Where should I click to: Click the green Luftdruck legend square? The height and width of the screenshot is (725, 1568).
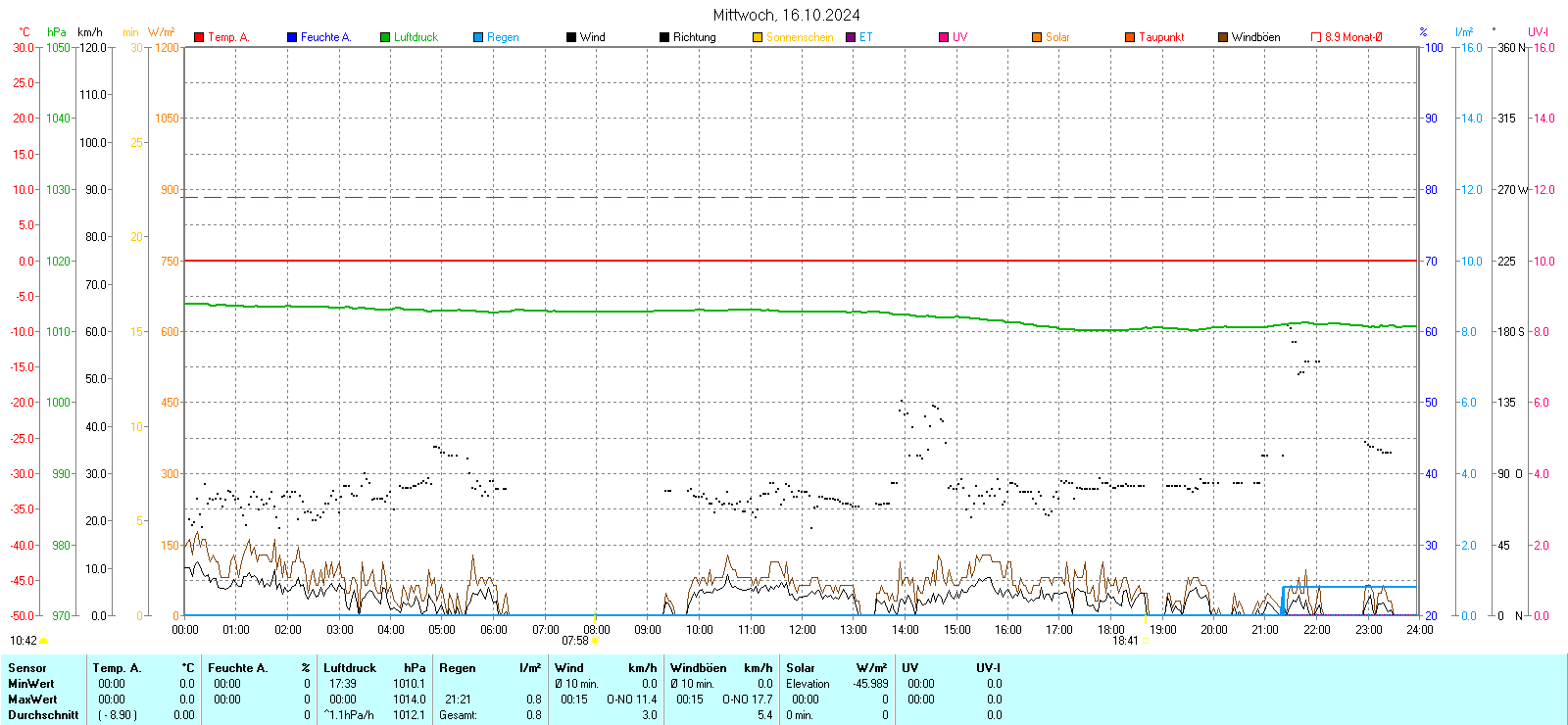pyautogui.click(x=385, y=37)
